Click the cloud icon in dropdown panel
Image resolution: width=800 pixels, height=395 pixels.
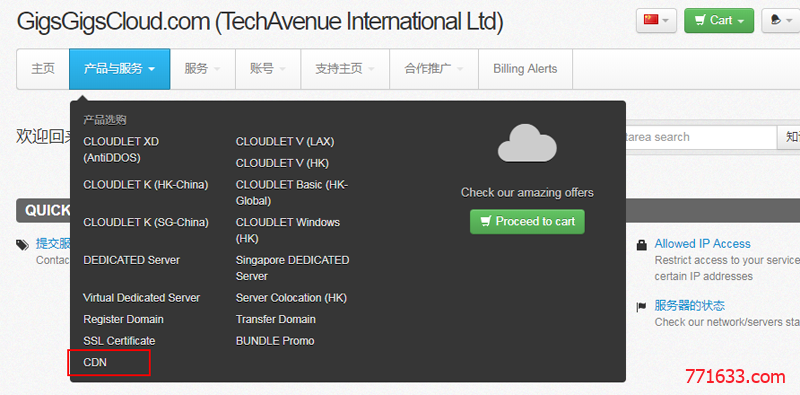click(x=527, y=143)
